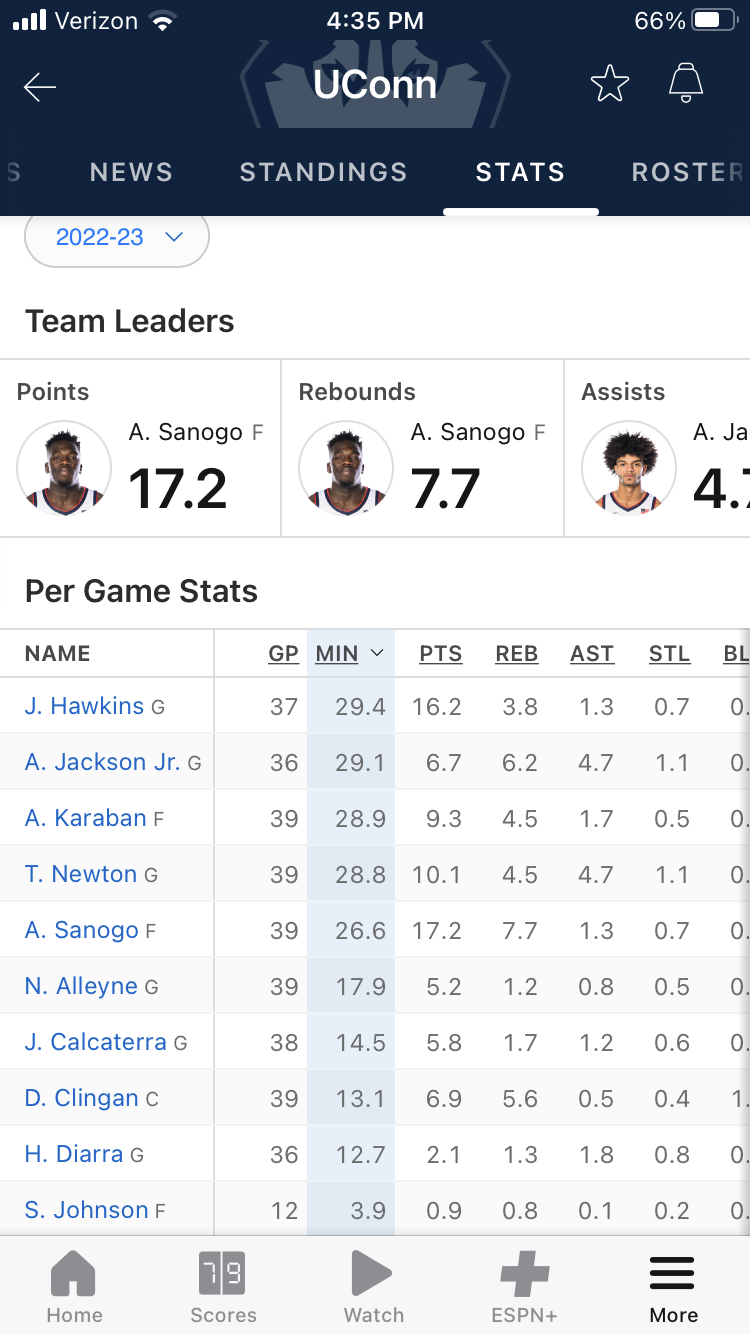Switch to the News tab
This screenshot has width=750, height=1334.
(x=131, y=172)
